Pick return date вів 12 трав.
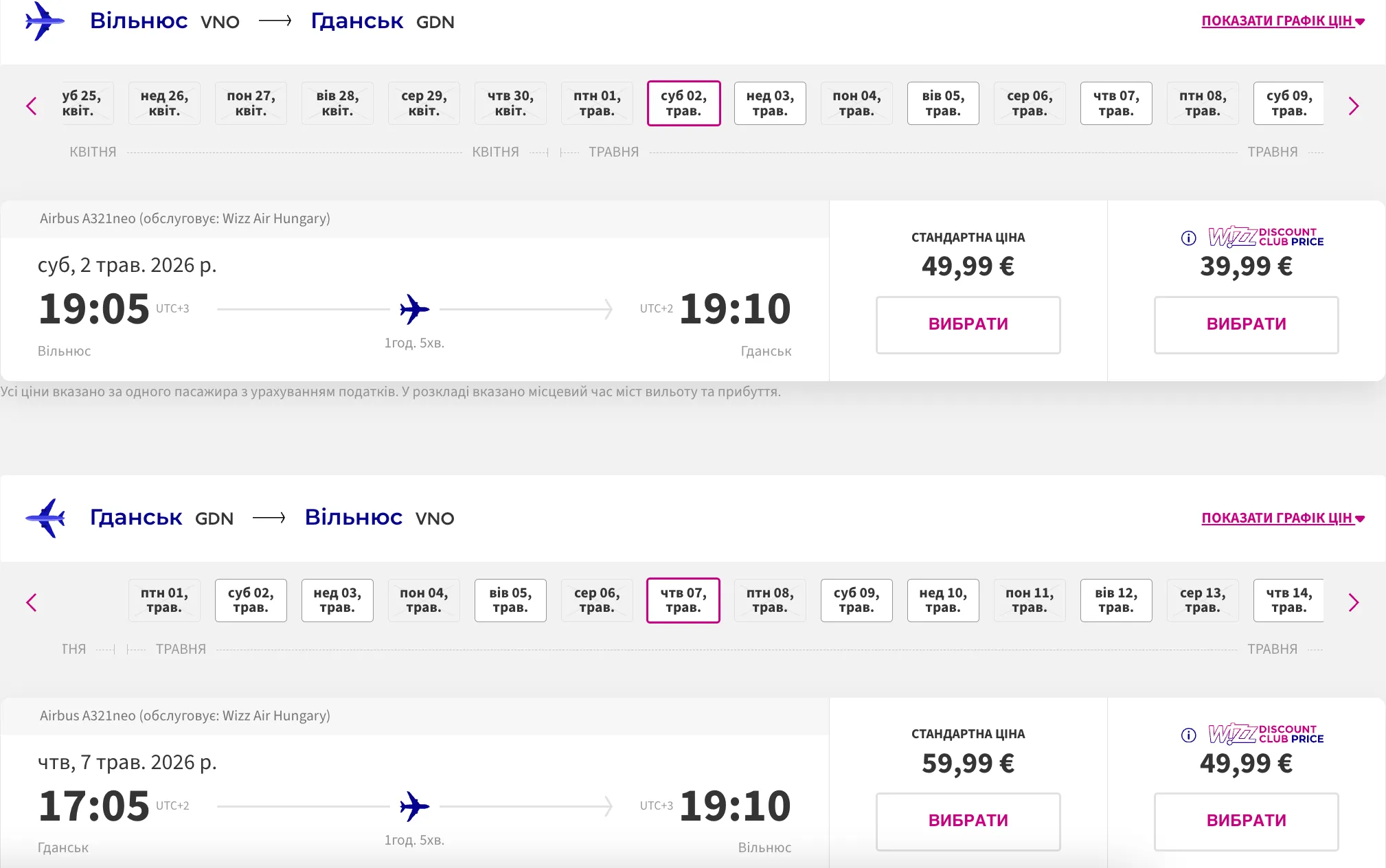 pyautogui.click(x=1116, y=601)
